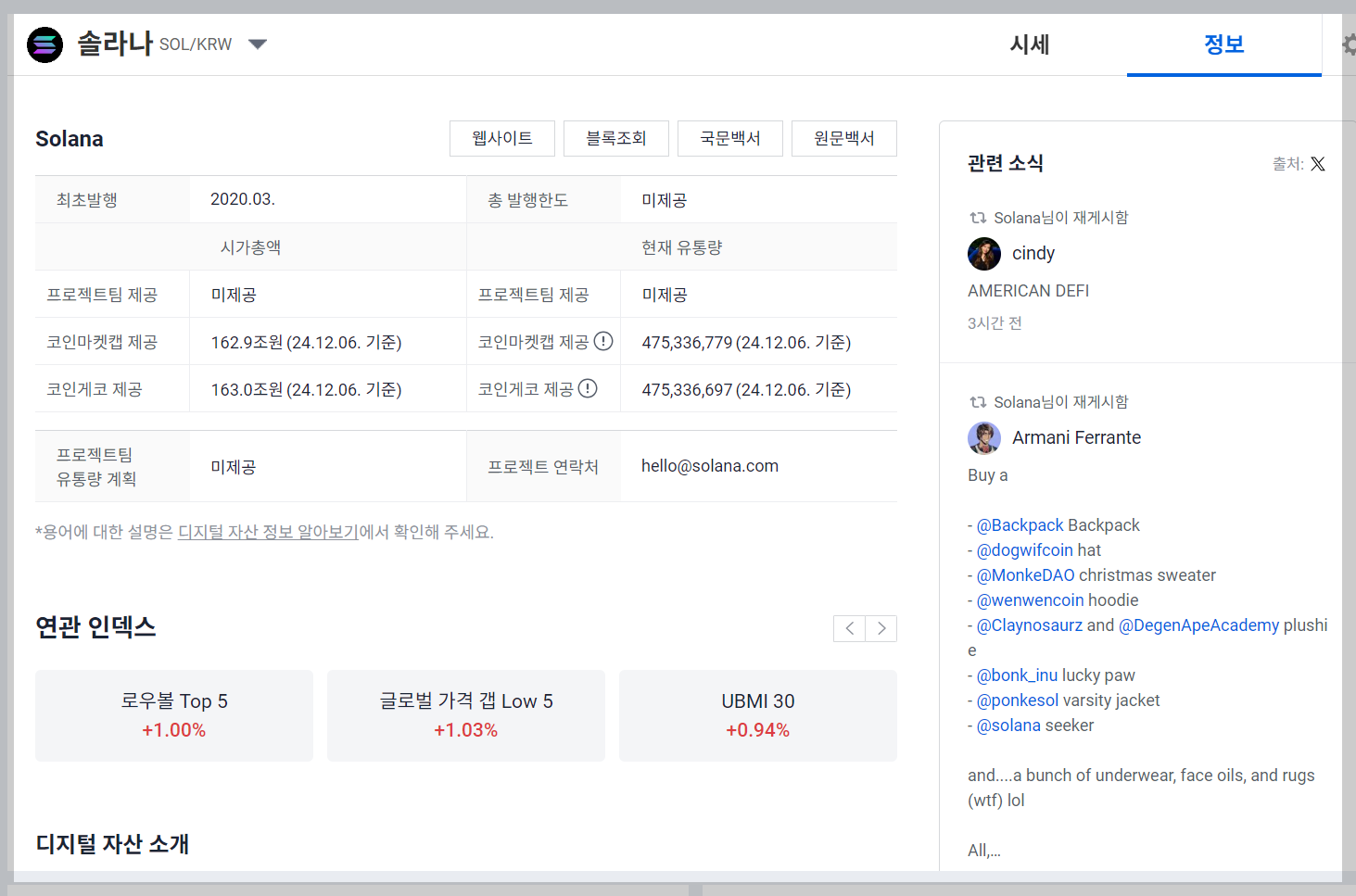
Task: Switch to the 시세 tab
Action: click(x=1030, y=44)
